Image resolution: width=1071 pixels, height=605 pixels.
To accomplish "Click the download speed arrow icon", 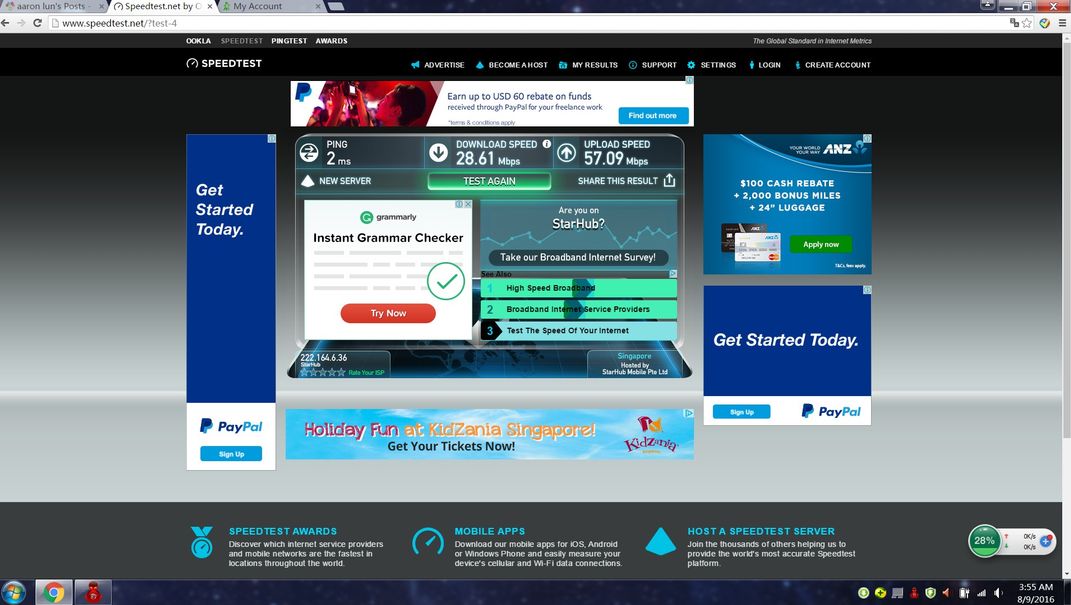I will click(x=439, y=153).
